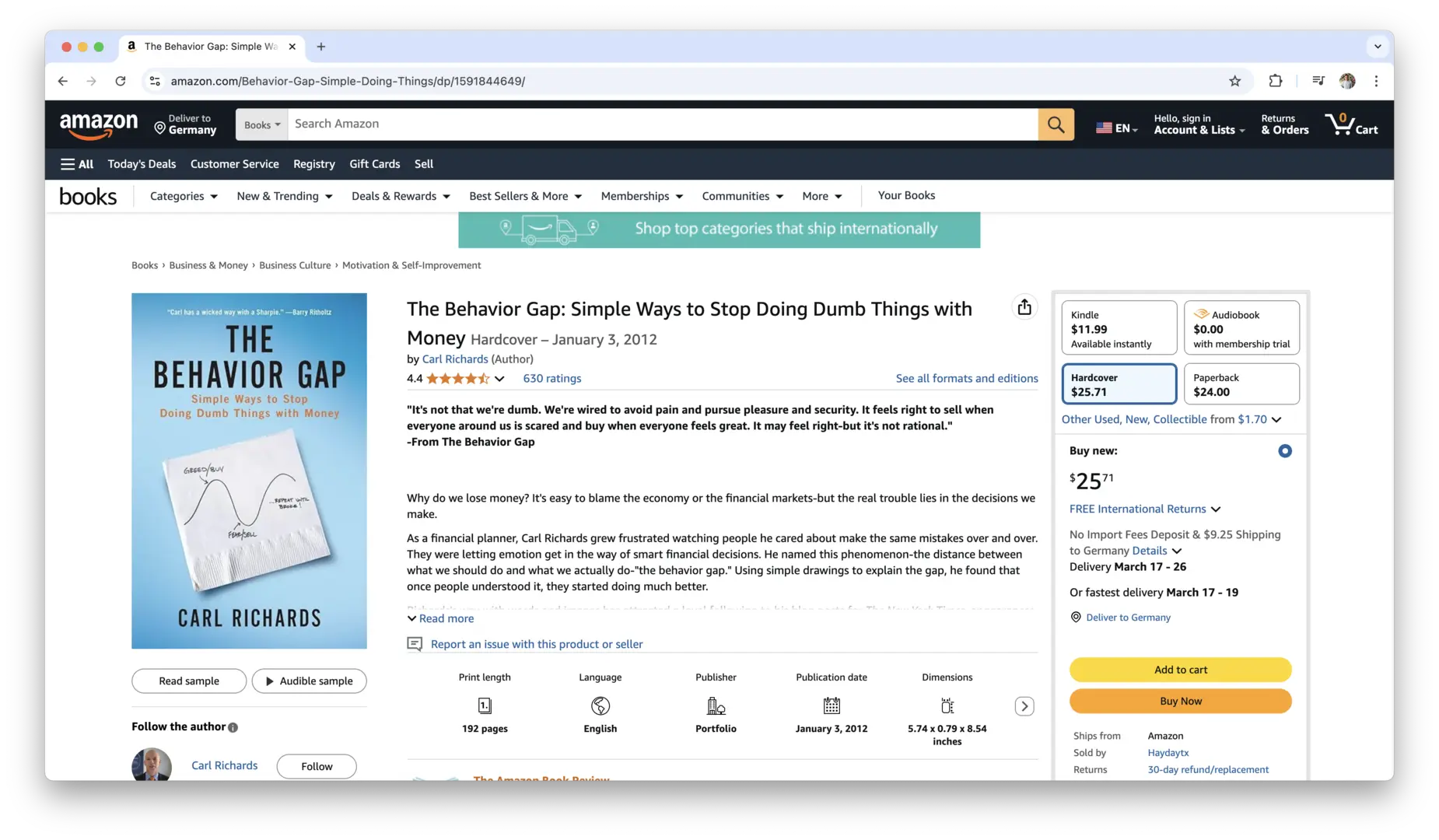This screenshot has width=1439, height=840.
Task: Click the location pin next to Deliver to Germany
Action: pos(1076,617)
